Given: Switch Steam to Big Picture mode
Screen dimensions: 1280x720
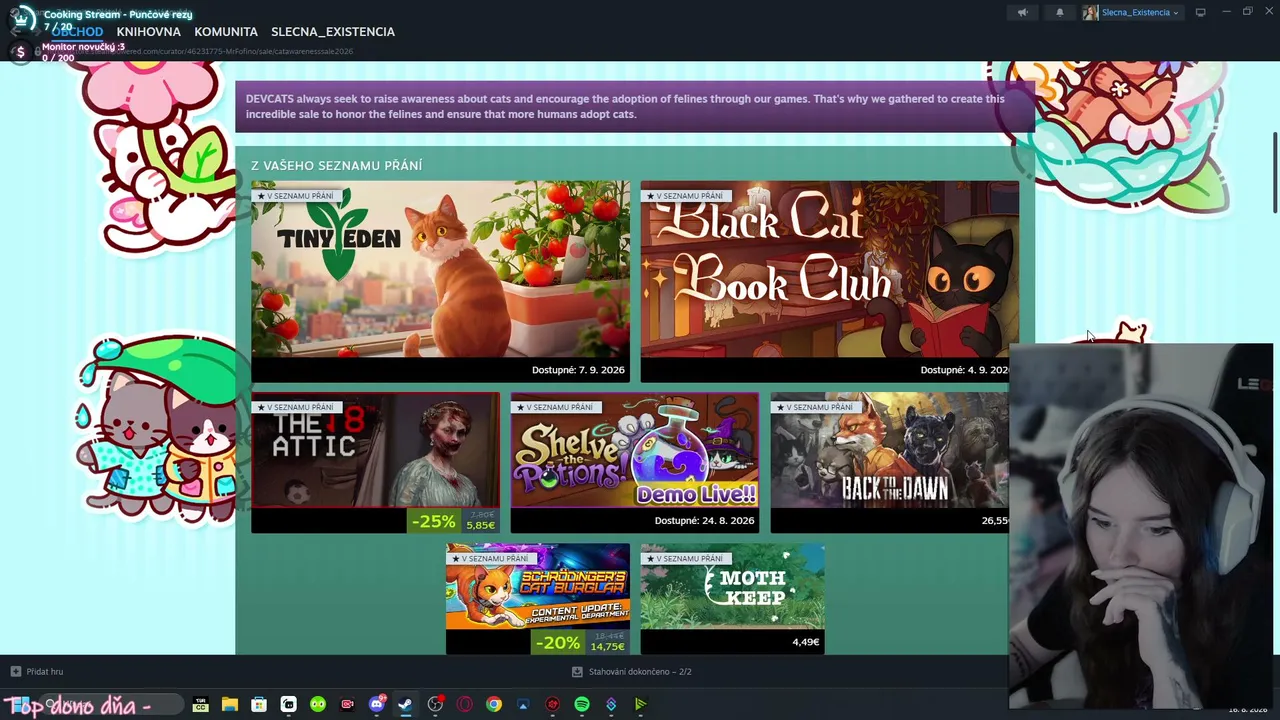Looking at the screenshot, I should pyautogui.click(x=1200, y=12).
